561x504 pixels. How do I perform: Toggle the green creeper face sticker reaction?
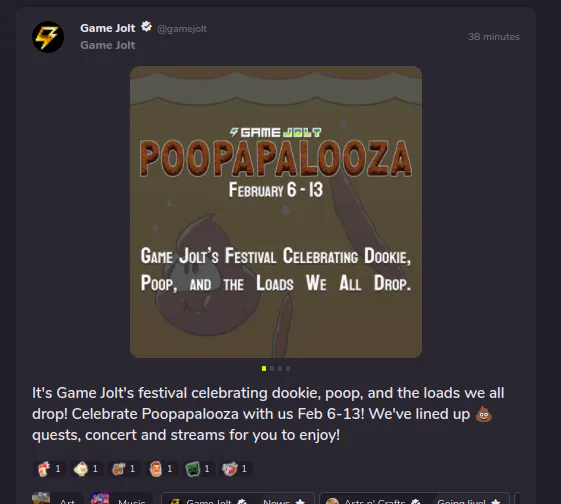(199, 469)
